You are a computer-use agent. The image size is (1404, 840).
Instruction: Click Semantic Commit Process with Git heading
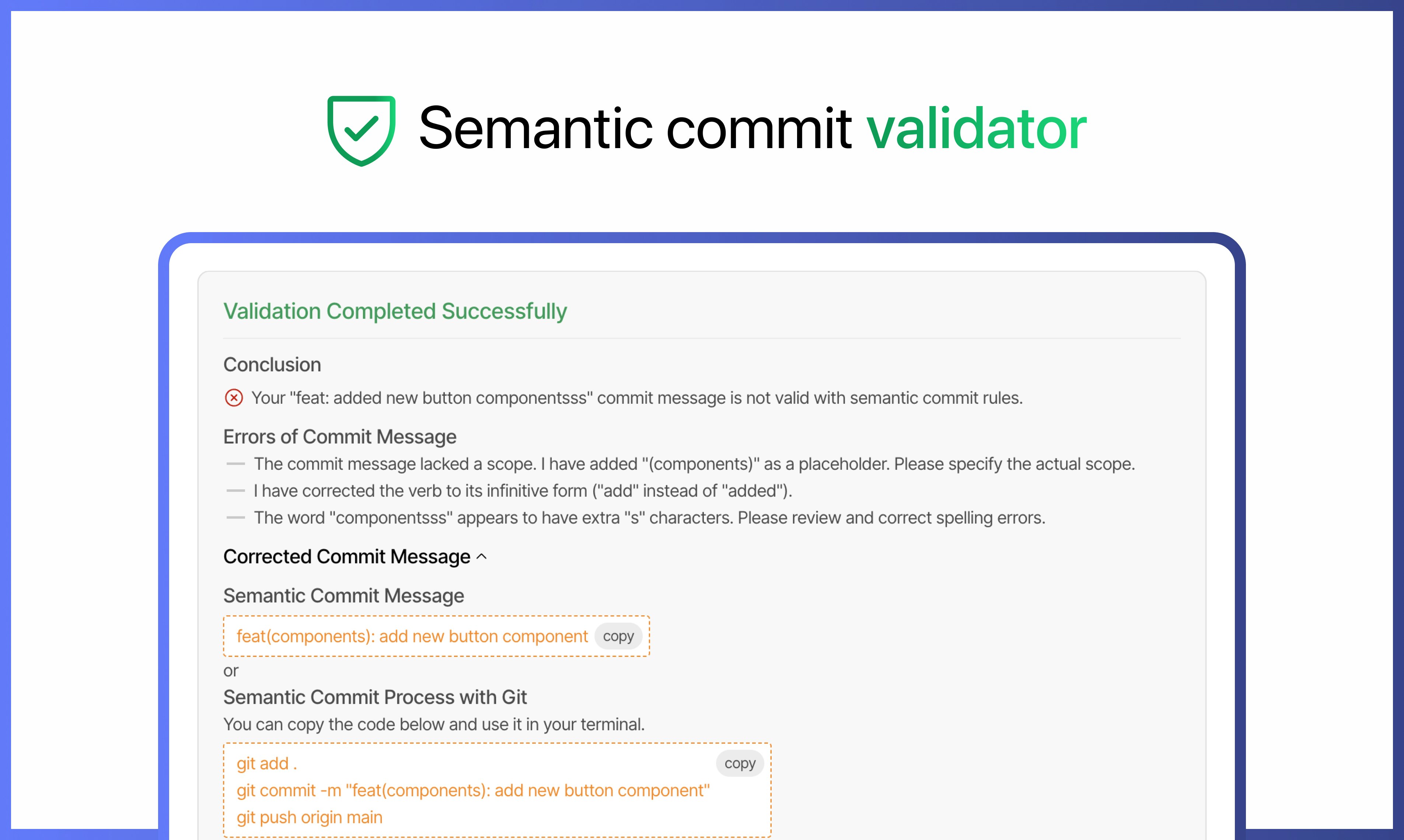point(375,697)
